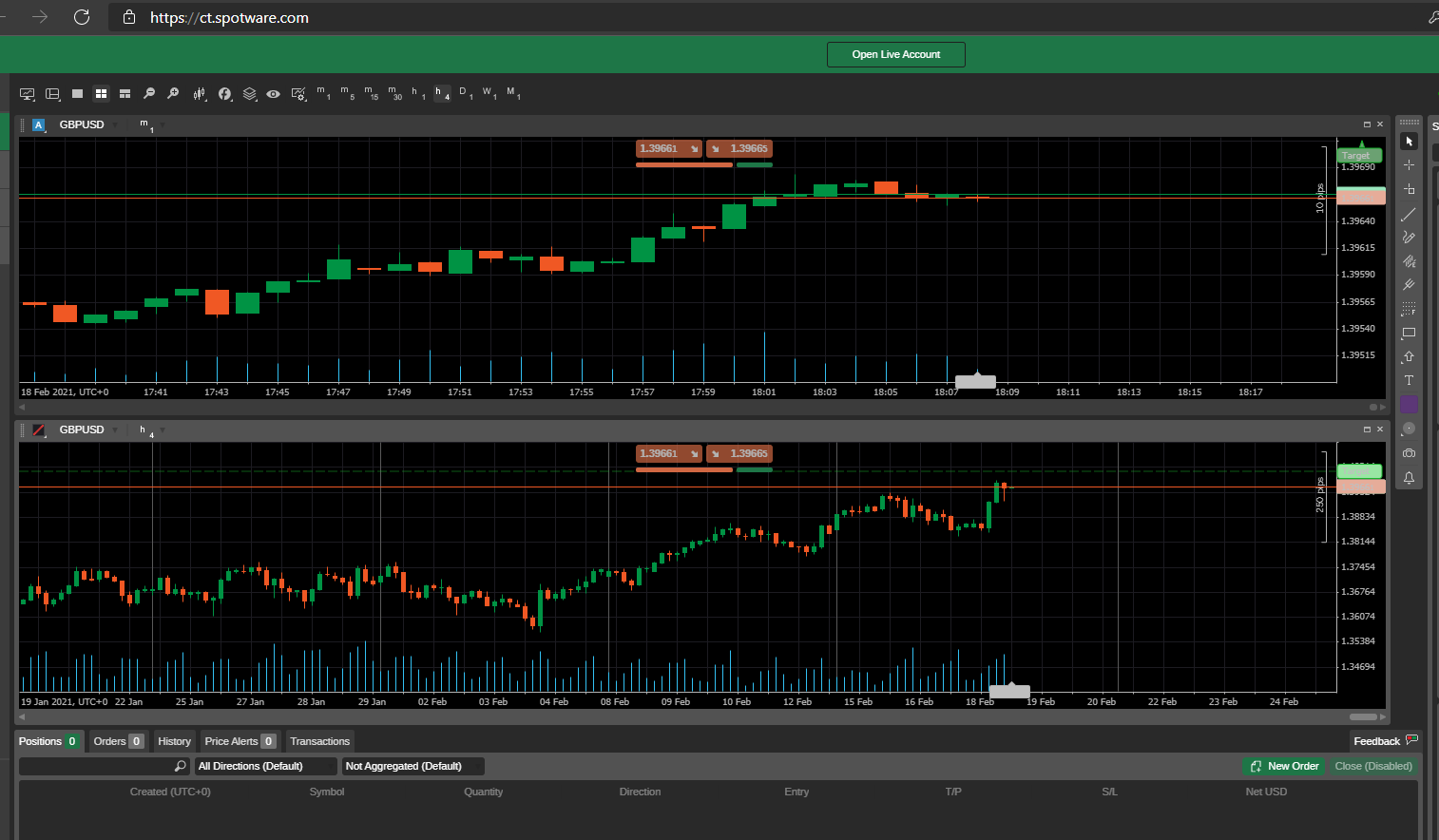Reload the browser page
Image resolution: width=1439 pixels, height=840 pixels.
click(x=82, y=17)
